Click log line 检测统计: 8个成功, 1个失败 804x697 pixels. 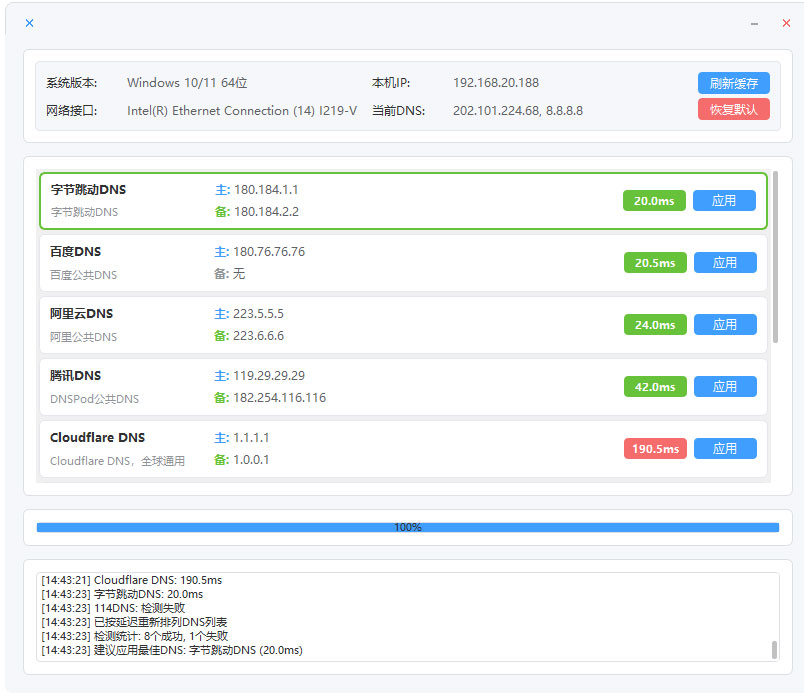pyautogui.click(x=135, y=636)
